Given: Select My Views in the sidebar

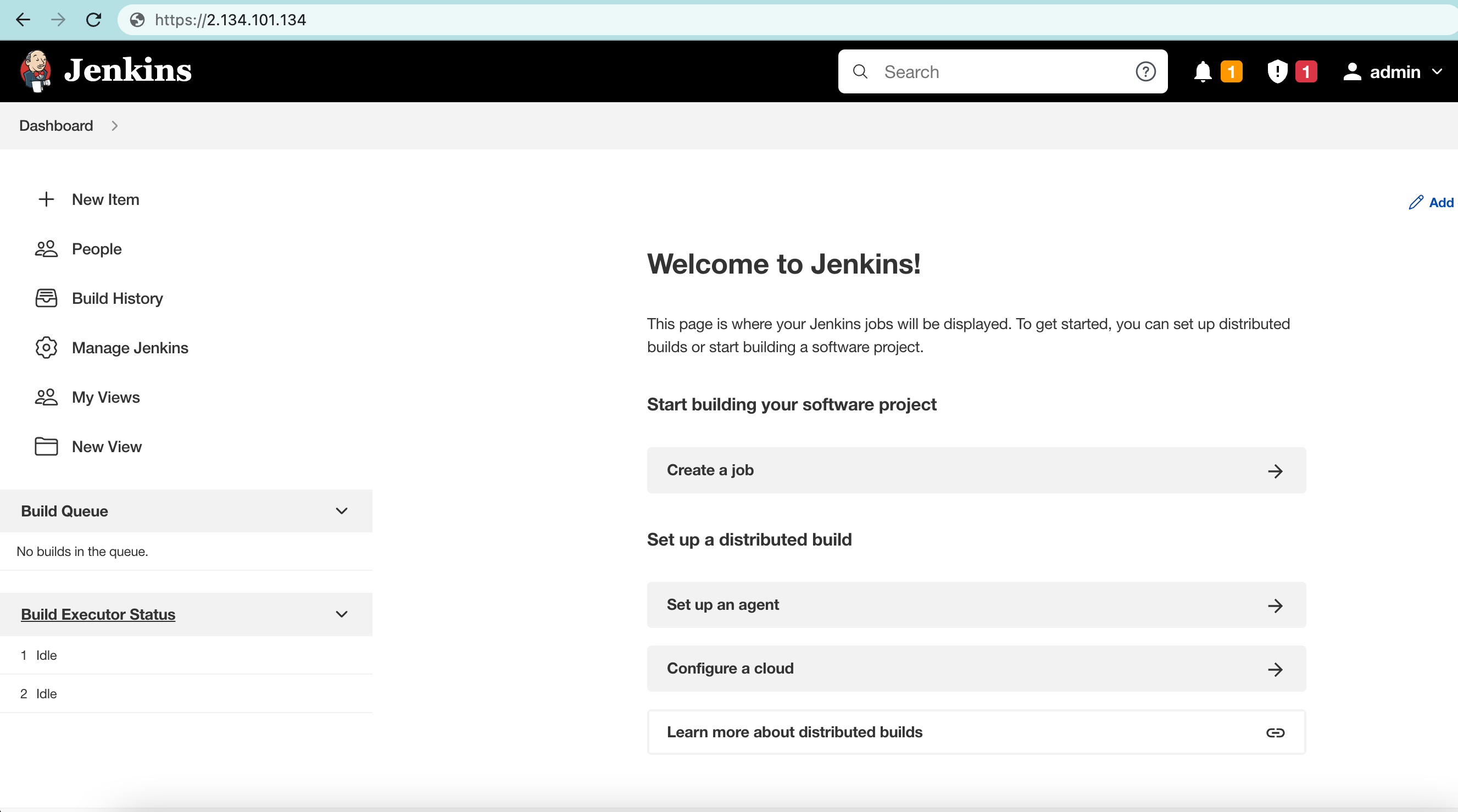Looking at the screenshot, I should click(x=46, y=397).
